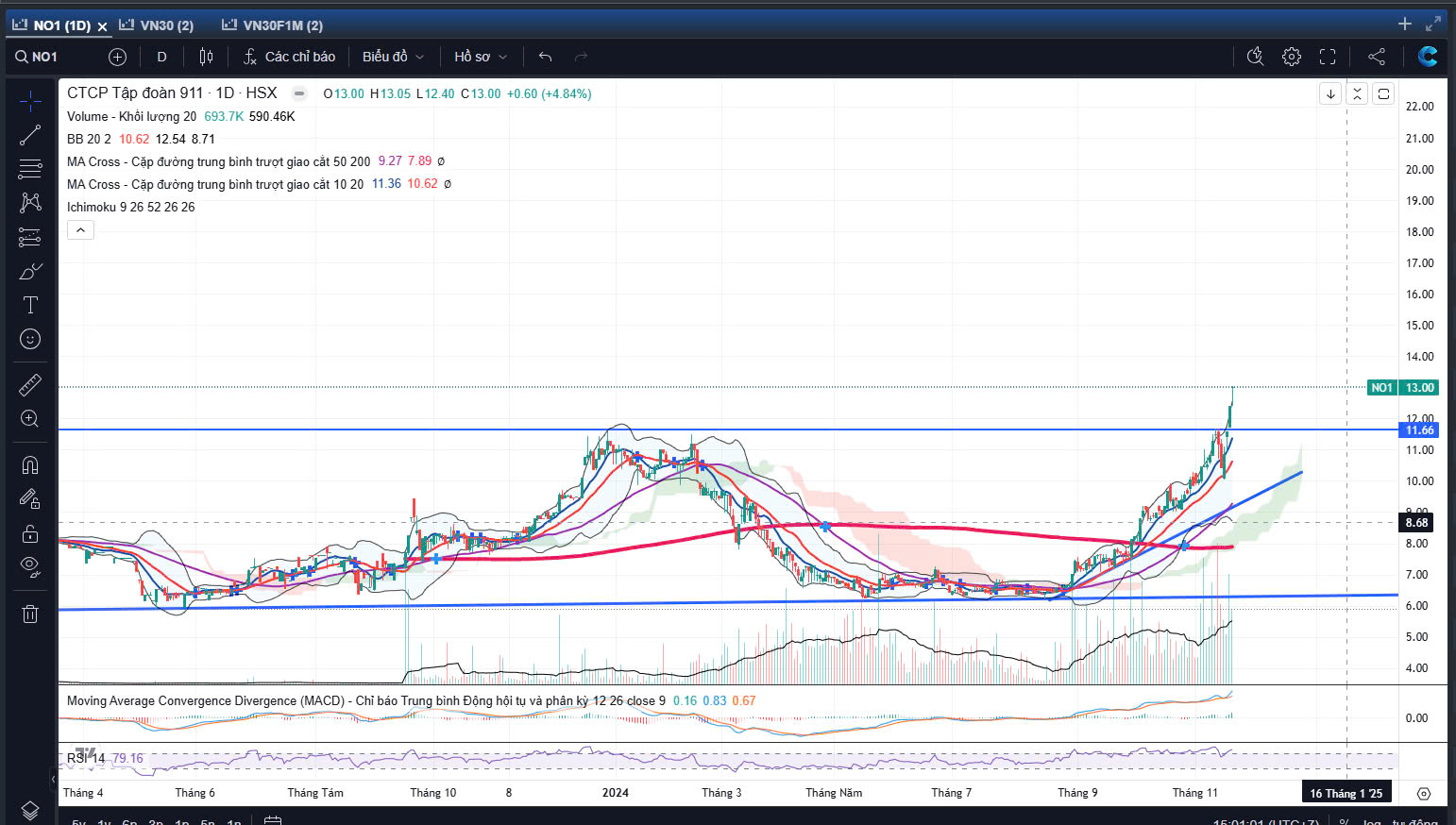Viewport: 1456px width, 825px height.
Task: Expand the Biểu đồ dropdown
Action: [393, 57]
